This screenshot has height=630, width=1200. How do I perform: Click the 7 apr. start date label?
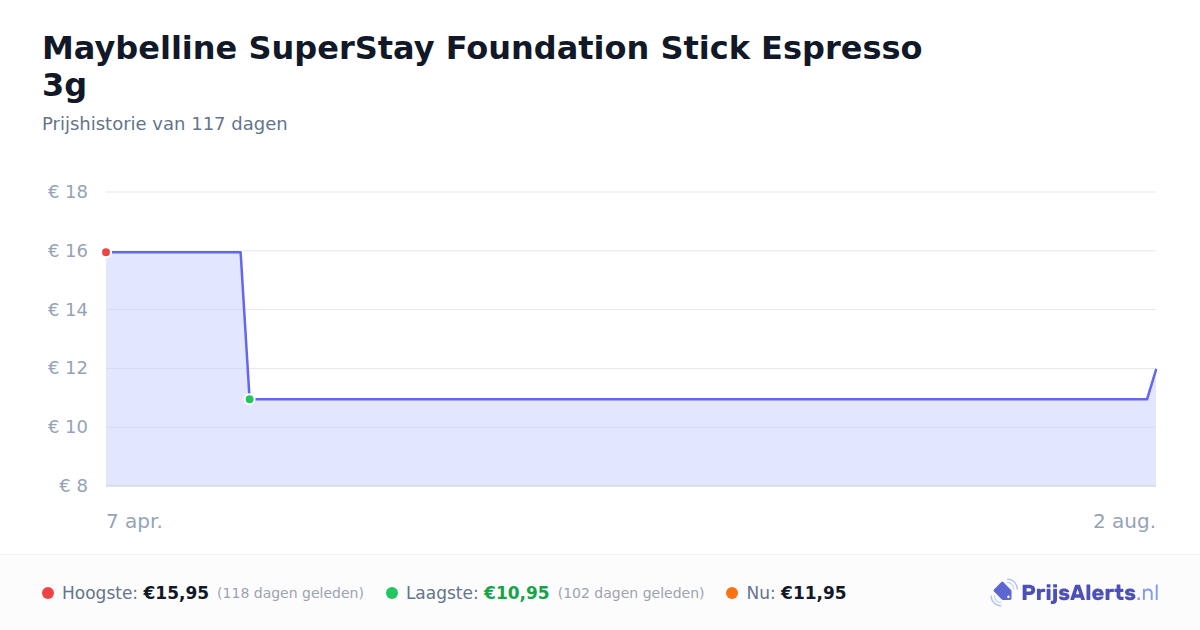(x=135, y=521)
